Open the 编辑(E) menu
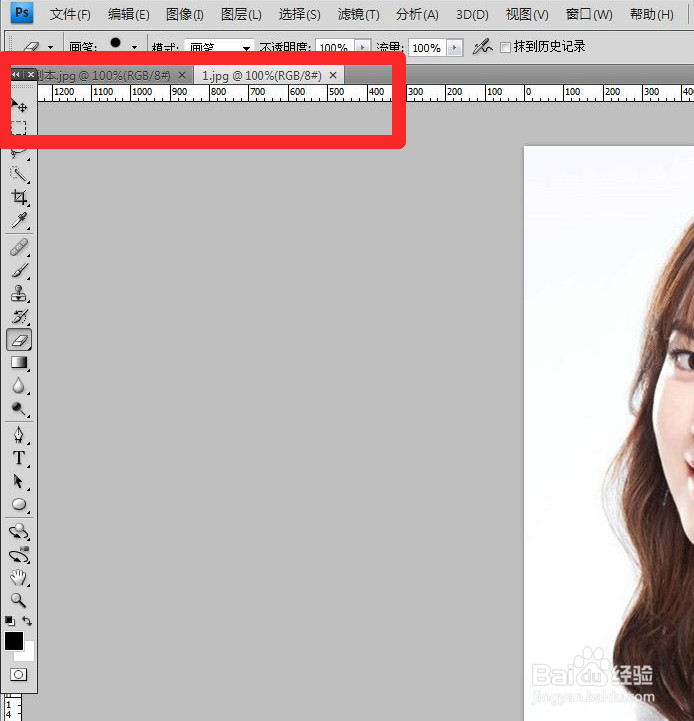The height and width of the screenshot is (721, 694). pyautogui.click(x=128, y=14)
